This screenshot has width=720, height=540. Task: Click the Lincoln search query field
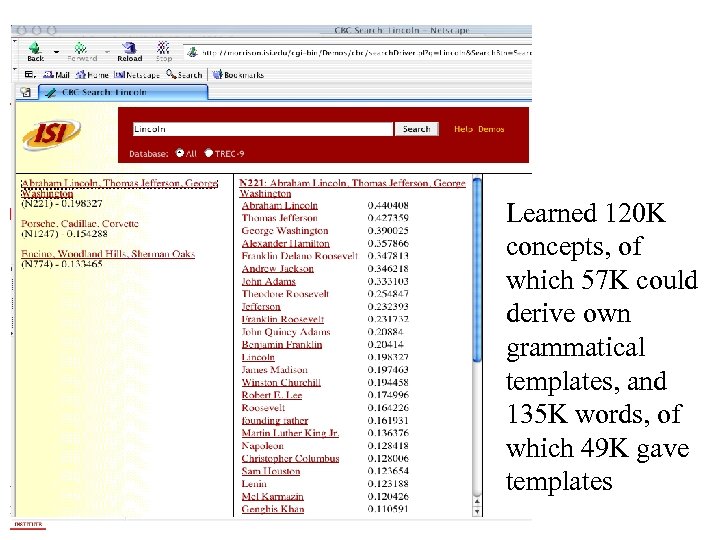(263, 129)
